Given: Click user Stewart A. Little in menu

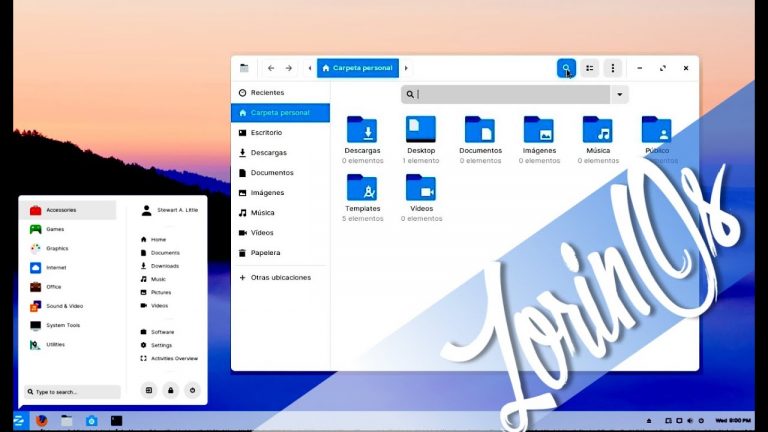Looking at the screenshot, I should pos(169,210).
